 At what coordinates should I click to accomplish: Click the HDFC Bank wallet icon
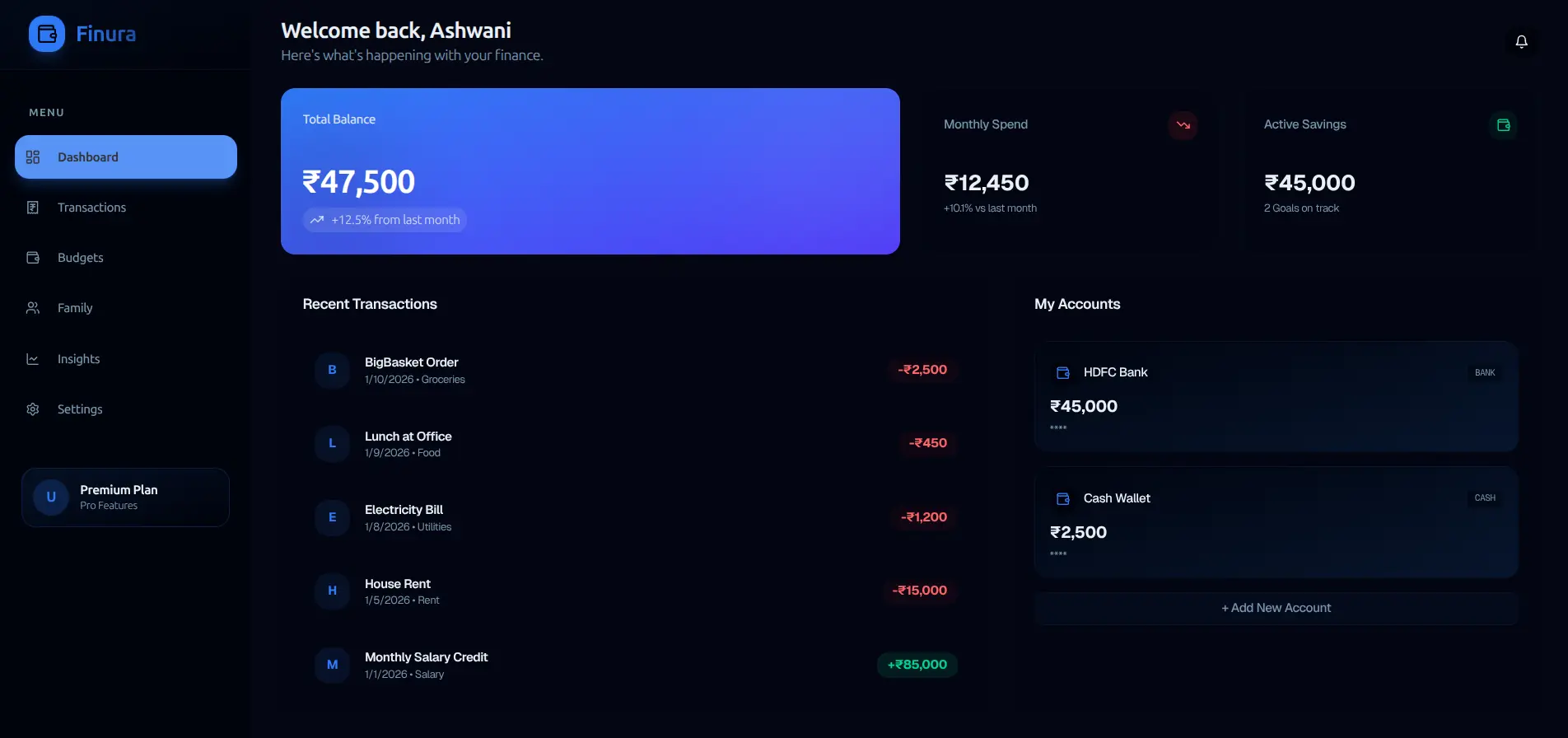1063,373
